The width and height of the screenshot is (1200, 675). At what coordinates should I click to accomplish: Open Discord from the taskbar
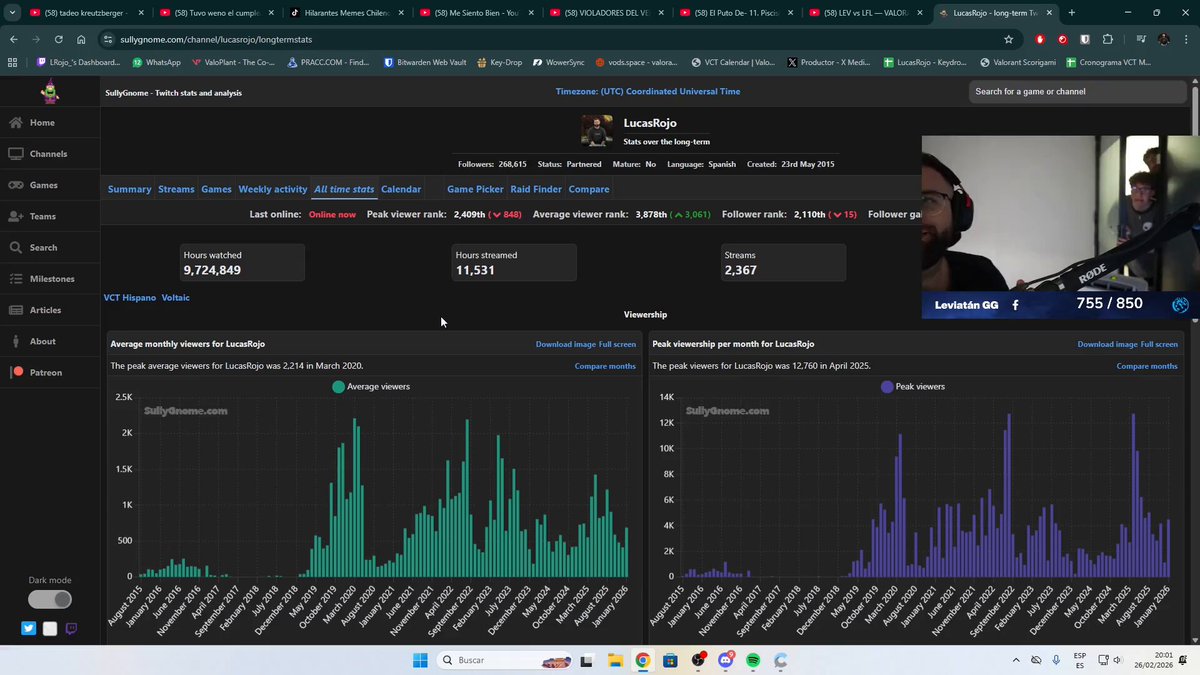click(725, 660)
